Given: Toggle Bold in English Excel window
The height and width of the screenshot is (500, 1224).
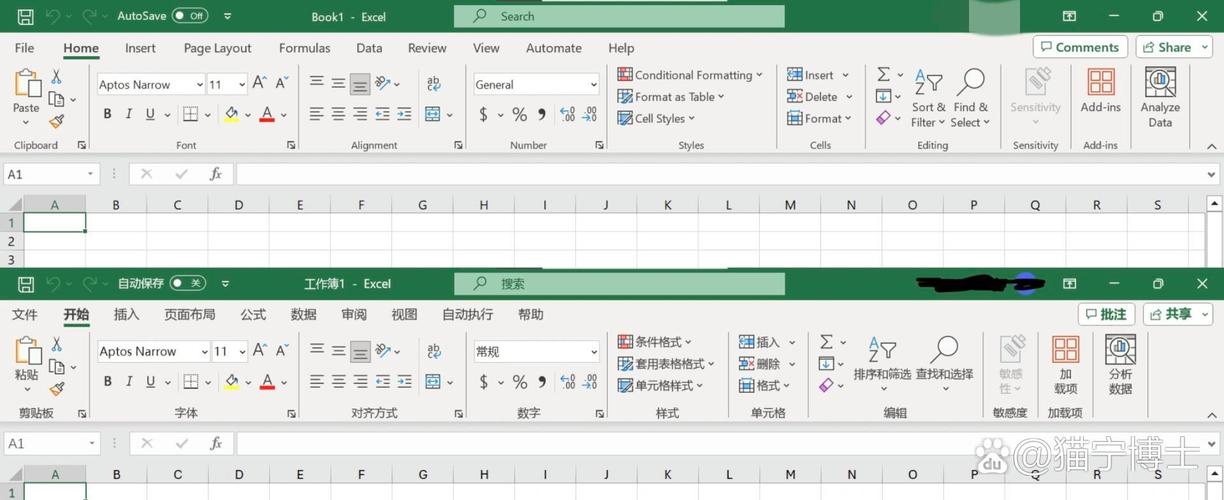Looking at the screenshot, I should (108, 114).
